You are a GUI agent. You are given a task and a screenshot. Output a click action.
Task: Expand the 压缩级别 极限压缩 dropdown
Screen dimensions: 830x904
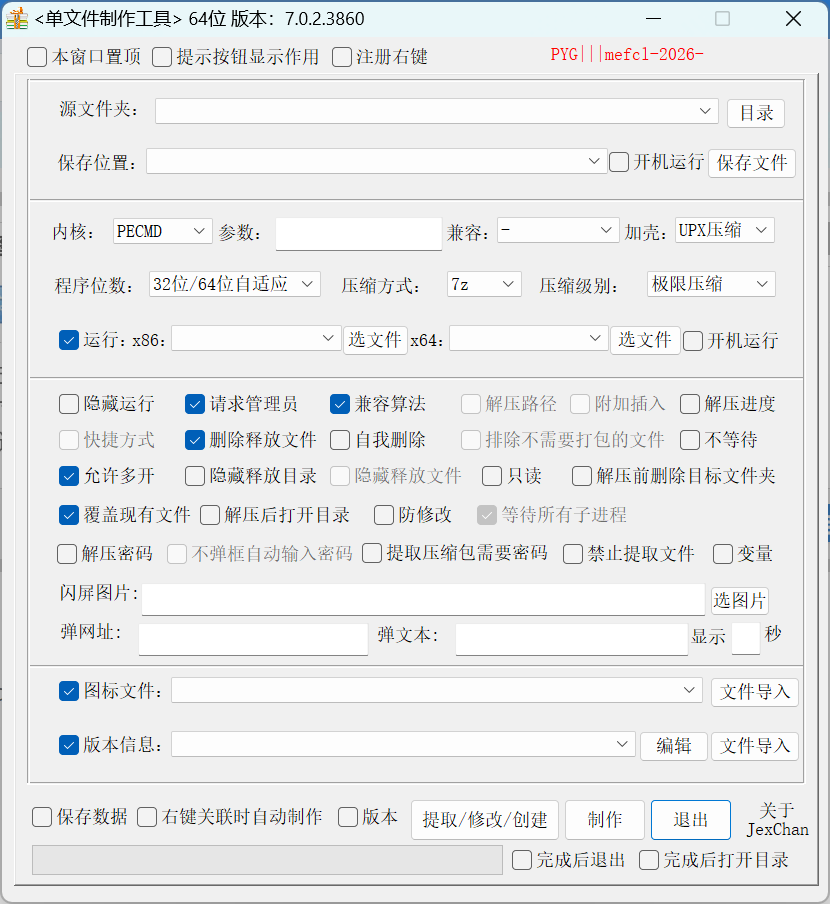point(711,284)
